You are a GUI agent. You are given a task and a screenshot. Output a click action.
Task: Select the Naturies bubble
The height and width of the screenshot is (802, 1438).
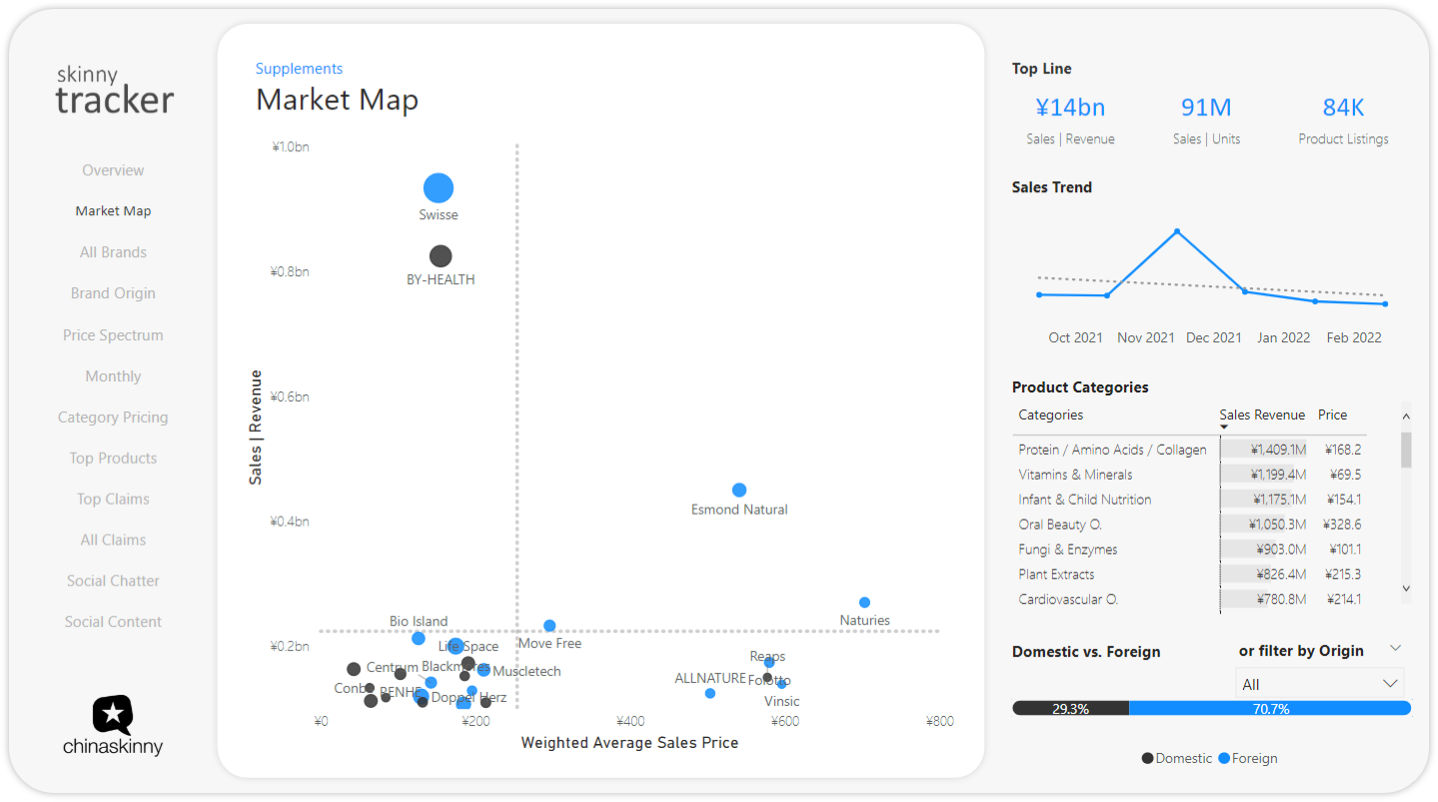(864, 602)
